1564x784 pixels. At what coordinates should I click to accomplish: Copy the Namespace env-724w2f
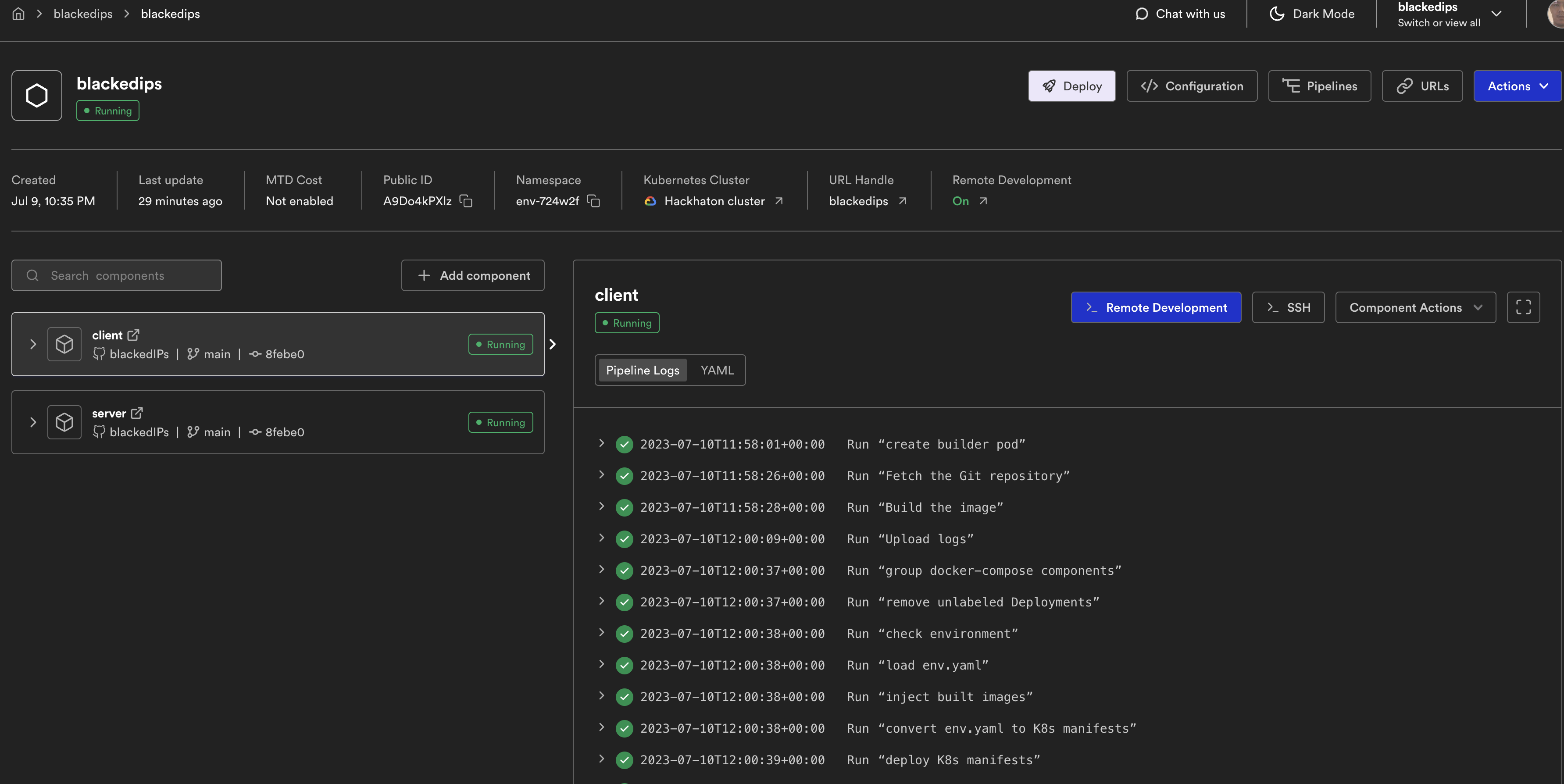(593, 201)
